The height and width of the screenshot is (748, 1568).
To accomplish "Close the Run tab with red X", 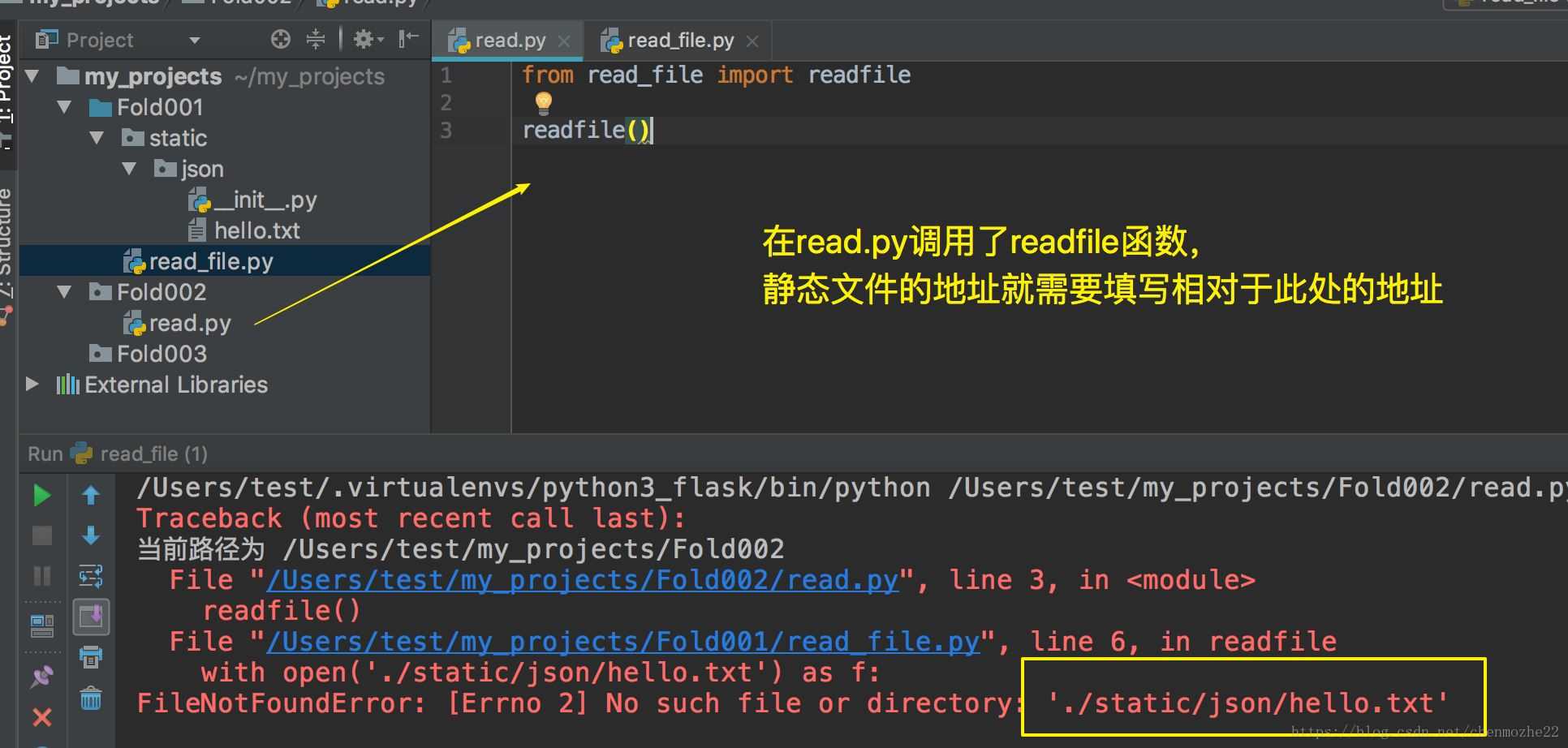I will [41, 717].
